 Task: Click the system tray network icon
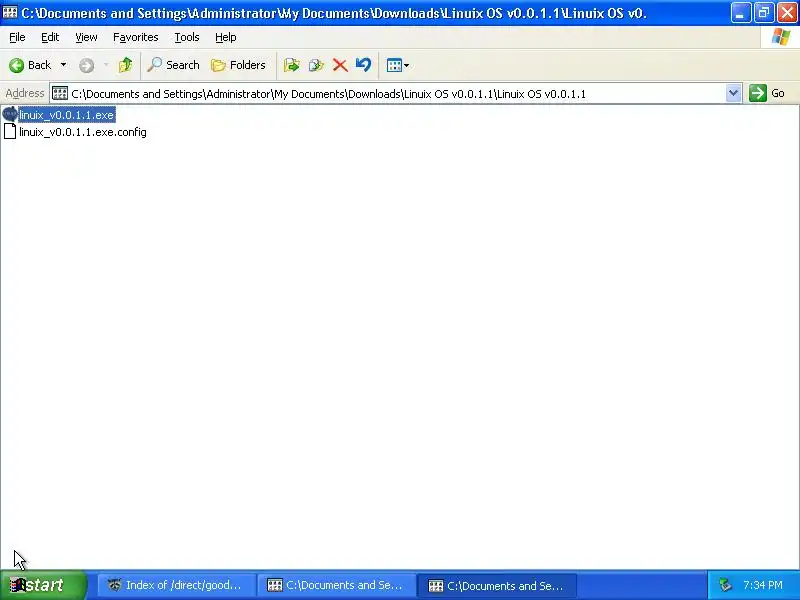tap(725, 585)
